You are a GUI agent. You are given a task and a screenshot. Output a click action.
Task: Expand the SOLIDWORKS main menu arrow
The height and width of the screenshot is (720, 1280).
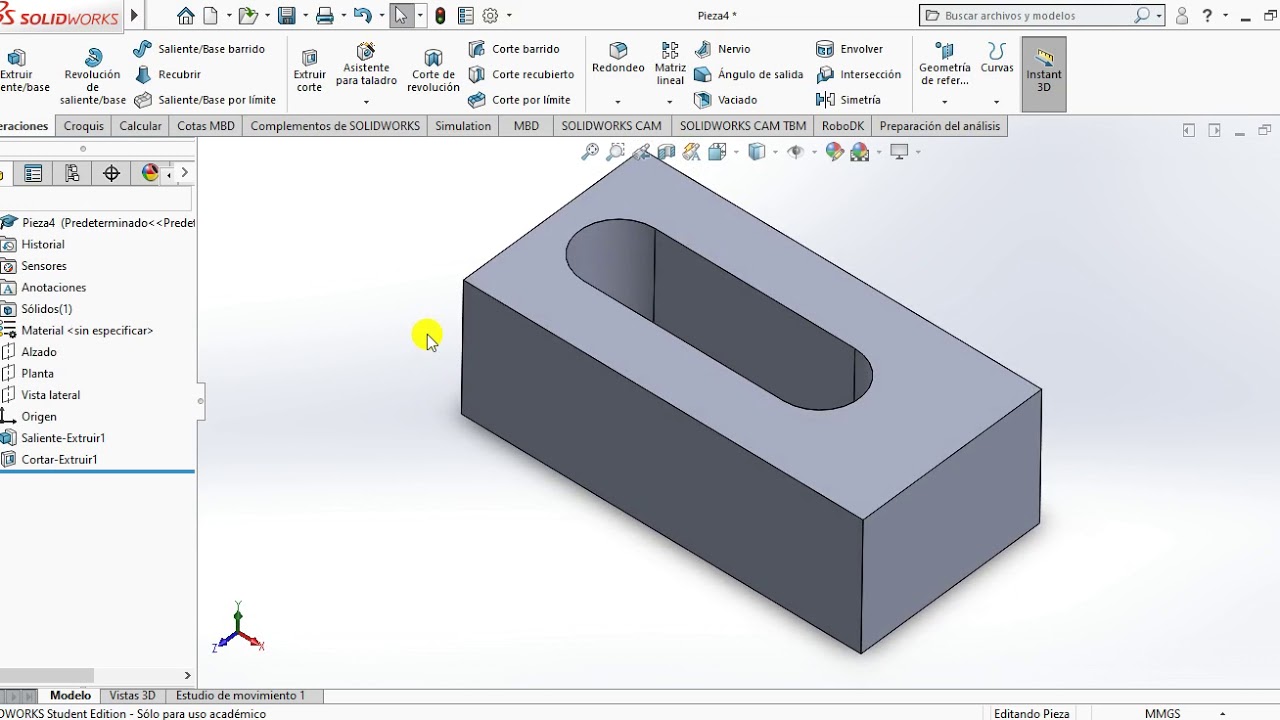134,16
